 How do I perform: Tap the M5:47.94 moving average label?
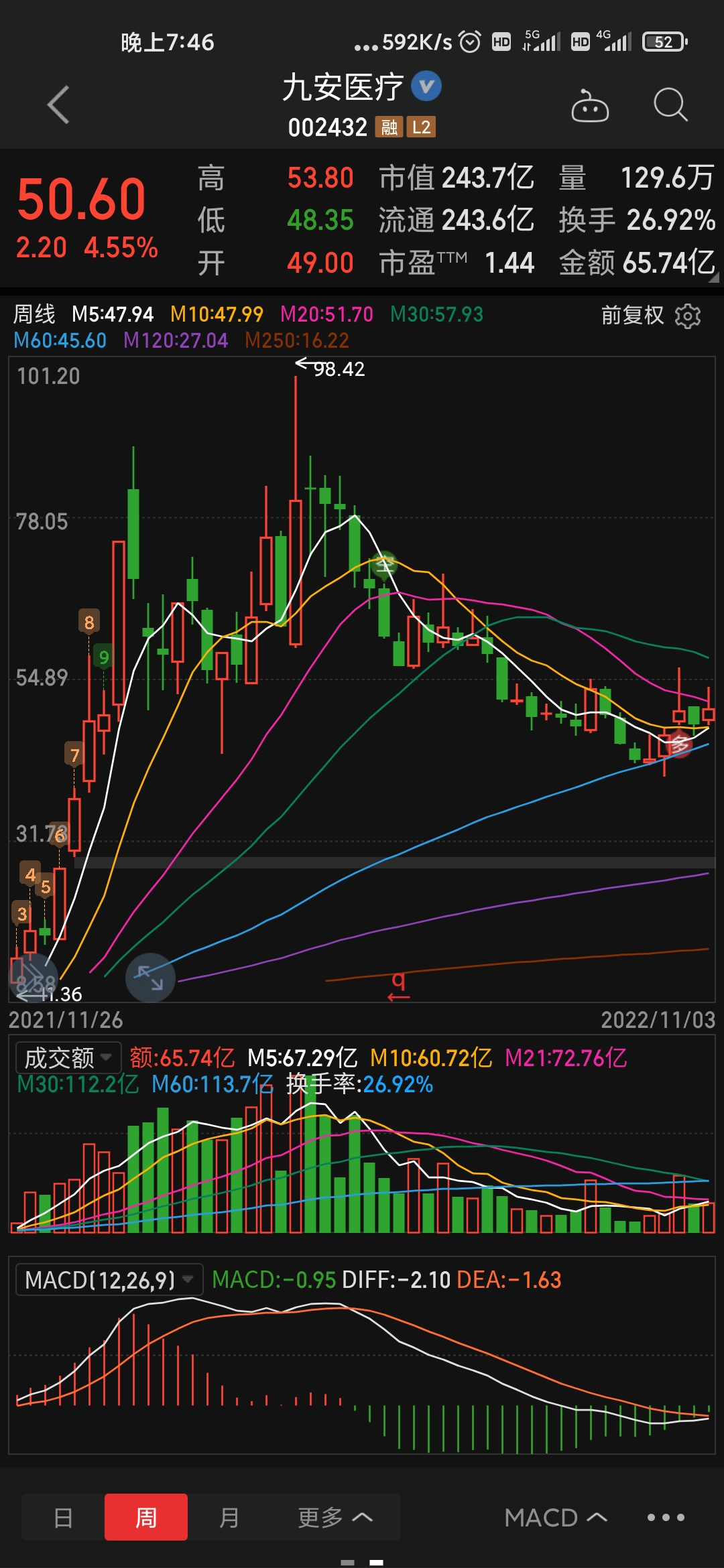point(113,314)
